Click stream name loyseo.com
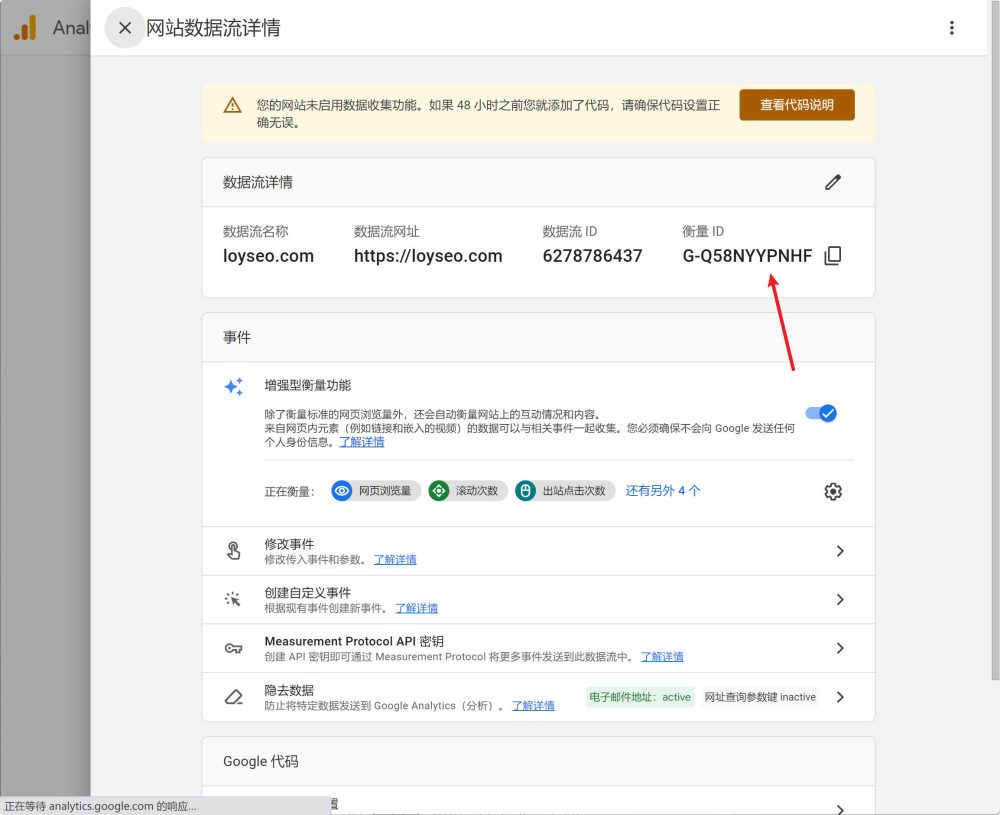 pyautogui.click(x=268, y=256)
